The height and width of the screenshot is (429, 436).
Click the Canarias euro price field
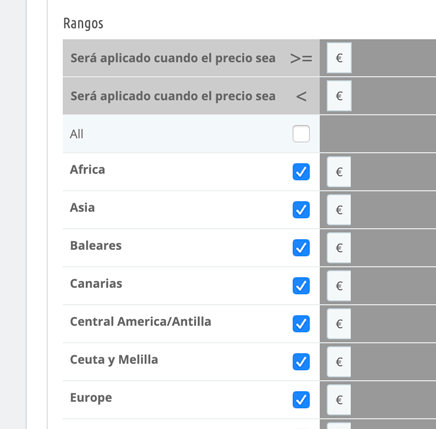(x=339, y=286)
